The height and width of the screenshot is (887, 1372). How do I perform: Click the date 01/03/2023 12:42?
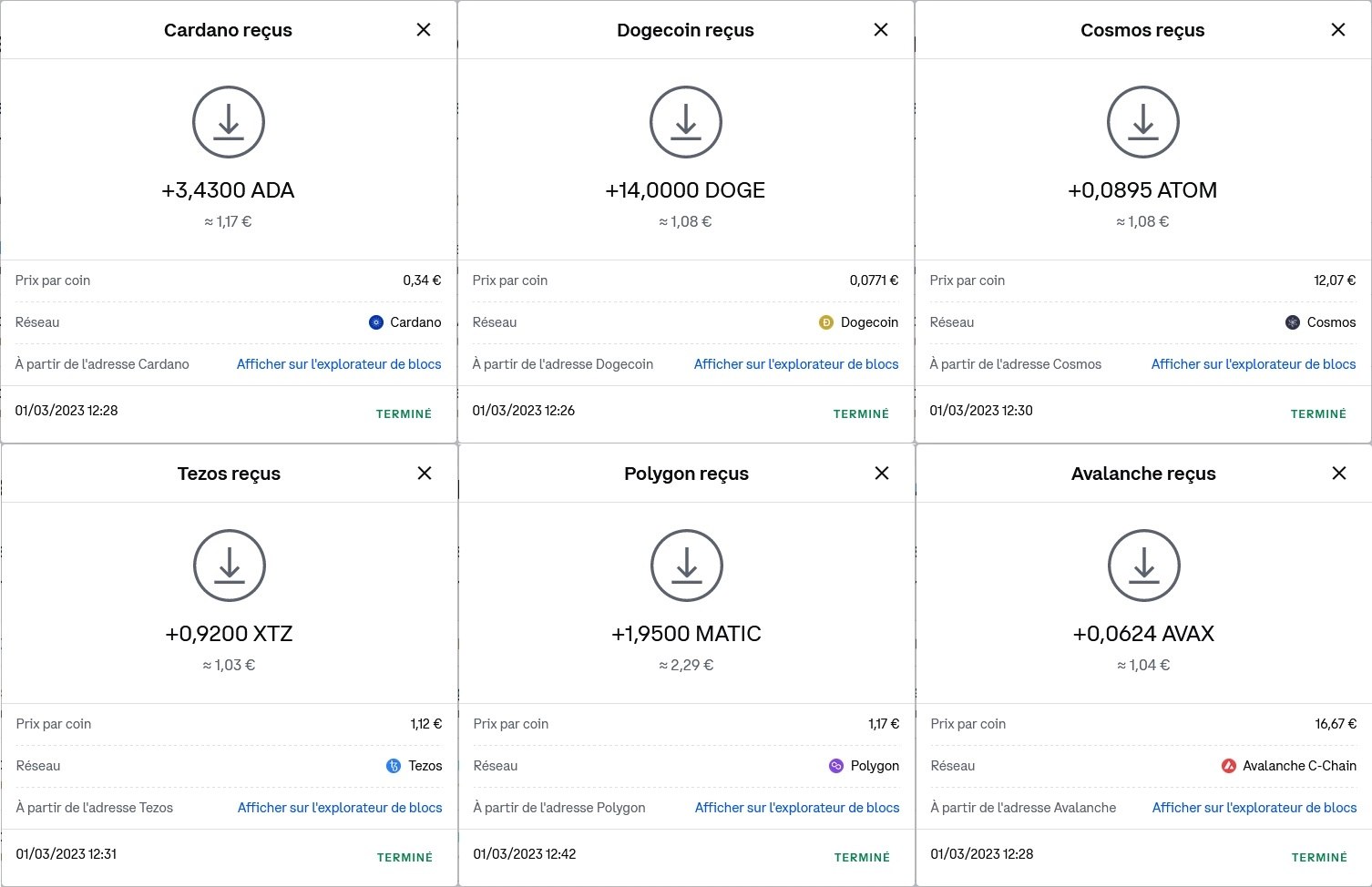coord(525,854)
